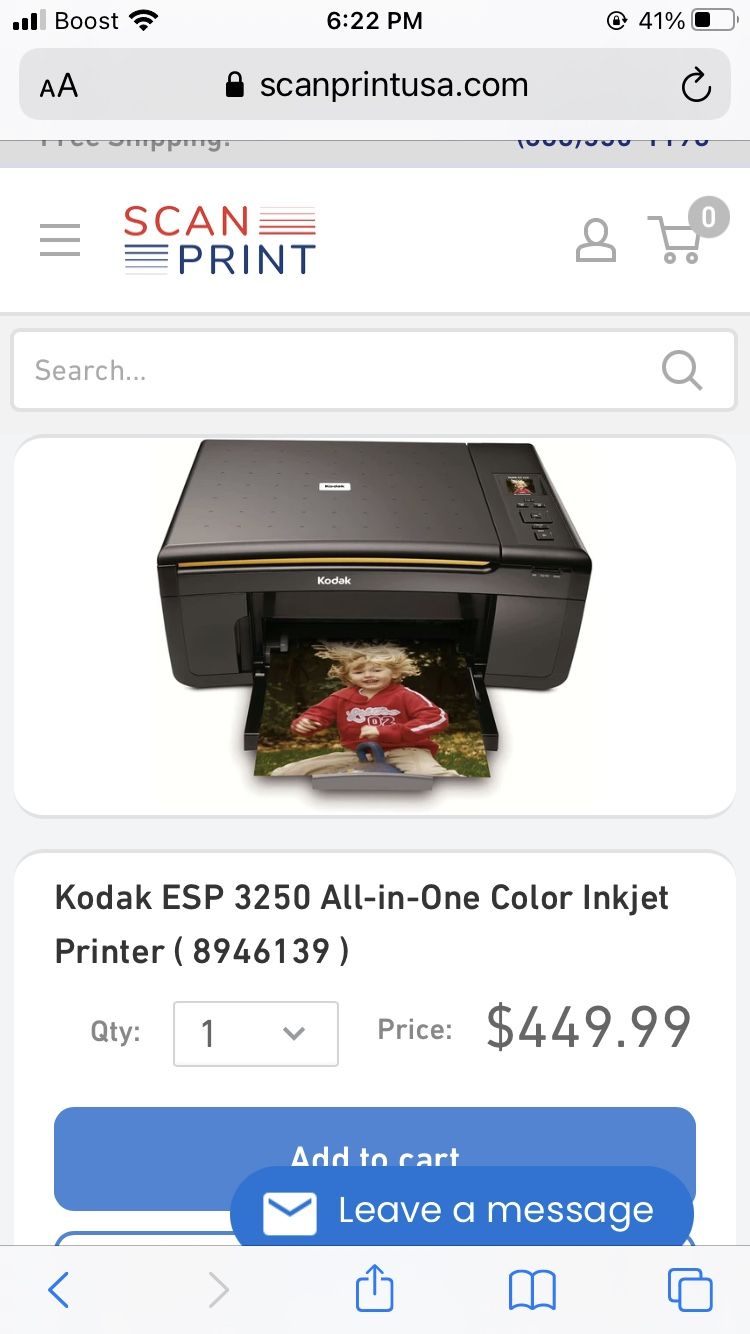Focus the Search field
750x1334 pixels.
tap(375, 370)
